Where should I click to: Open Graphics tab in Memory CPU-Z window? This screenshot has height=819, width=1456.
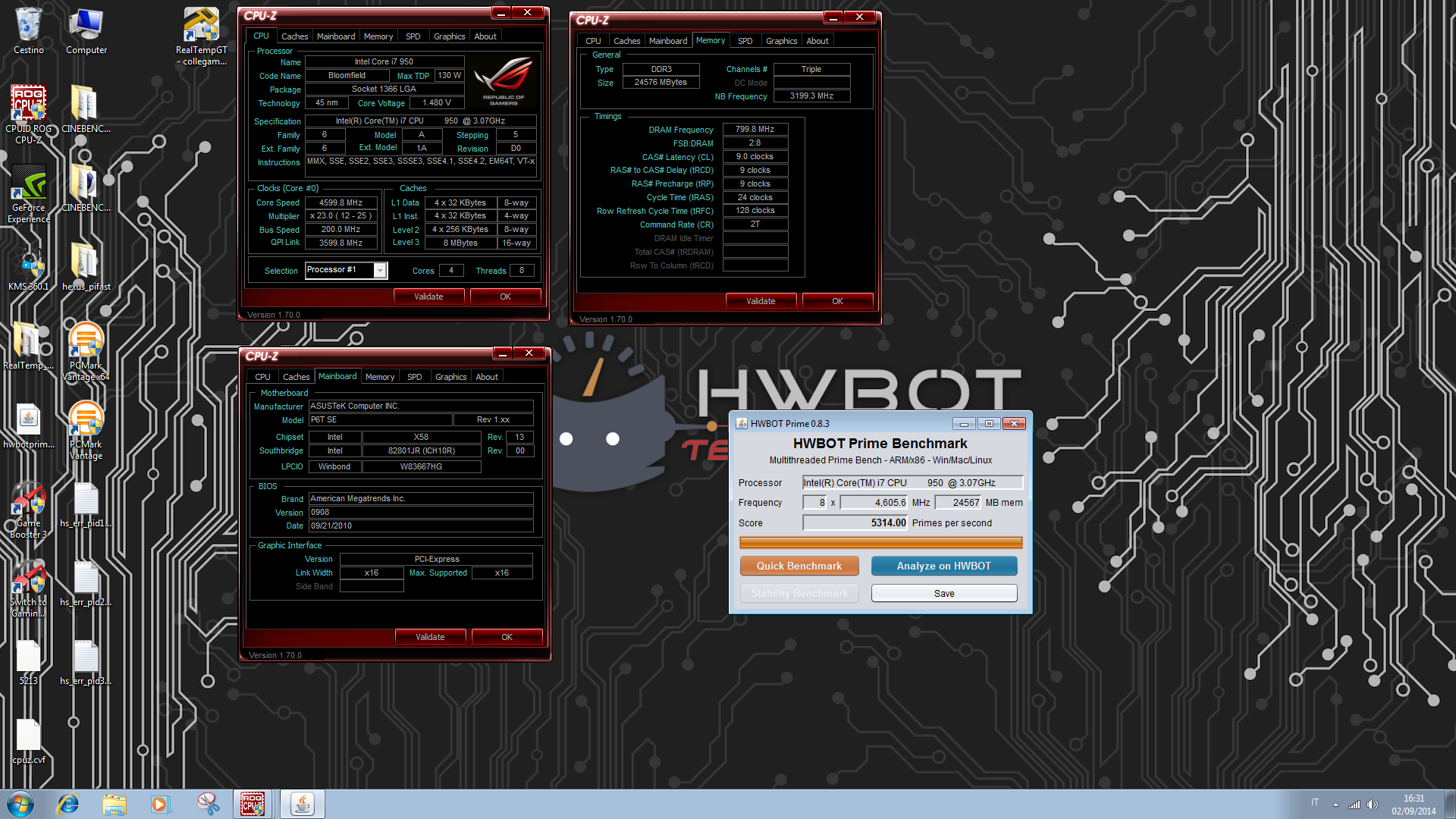(781, 41)
